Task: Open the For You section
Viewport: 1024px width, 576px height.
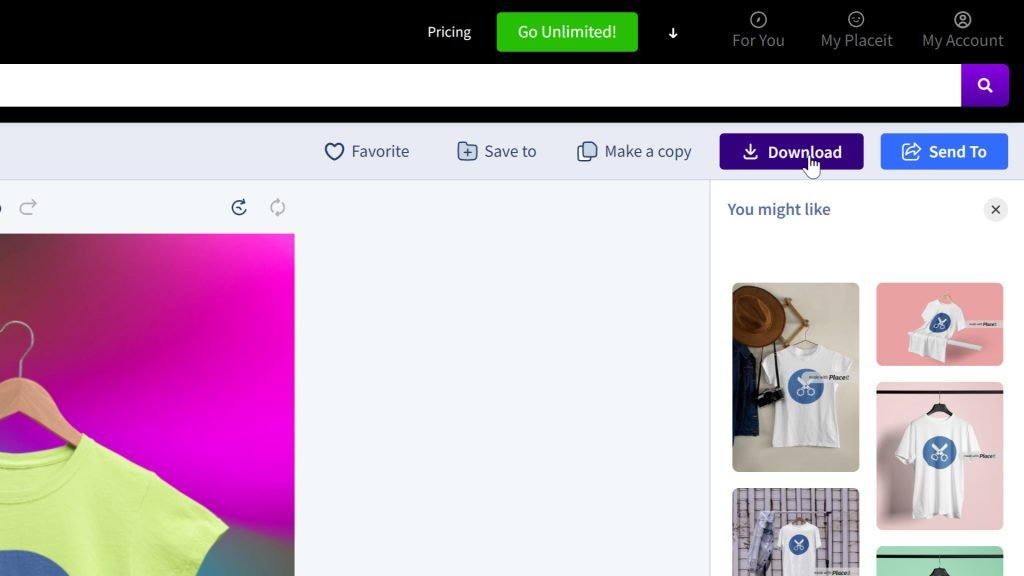Action: (758, 31)
